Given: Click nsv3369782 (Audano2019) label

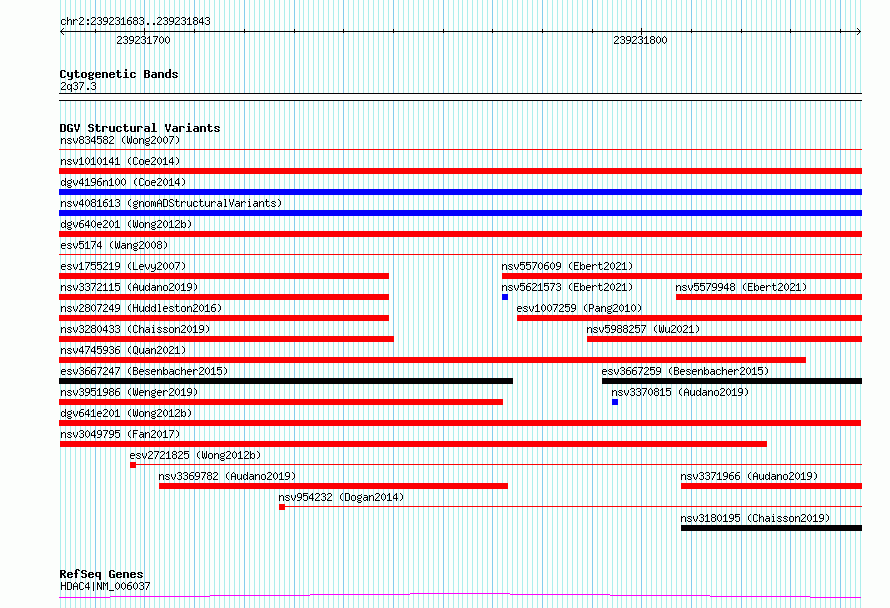Looking at the screenshot, I should 227,476.
